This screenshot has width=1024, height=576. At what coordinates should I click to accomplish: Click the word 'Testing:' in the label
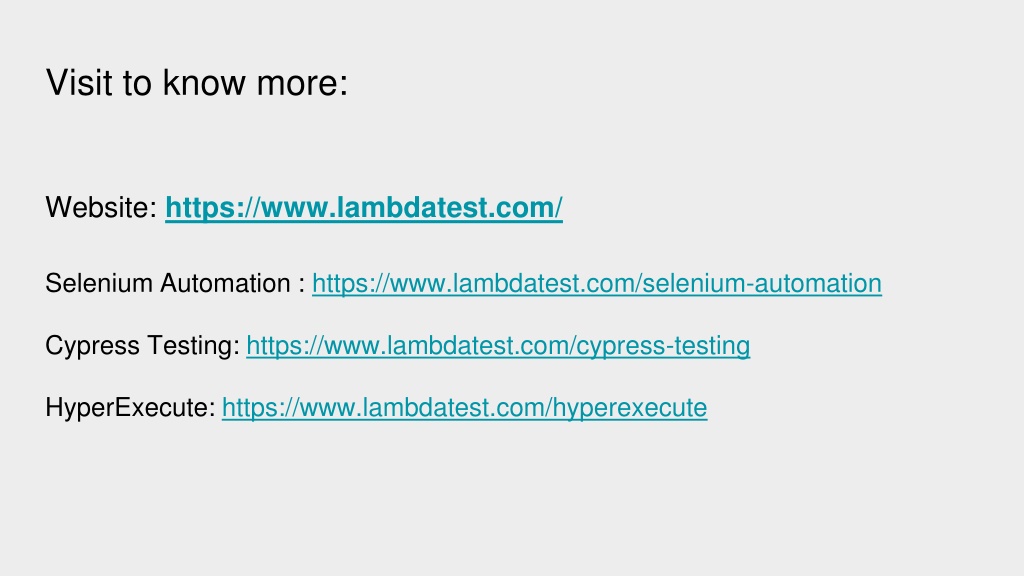[x=193, y=346]
